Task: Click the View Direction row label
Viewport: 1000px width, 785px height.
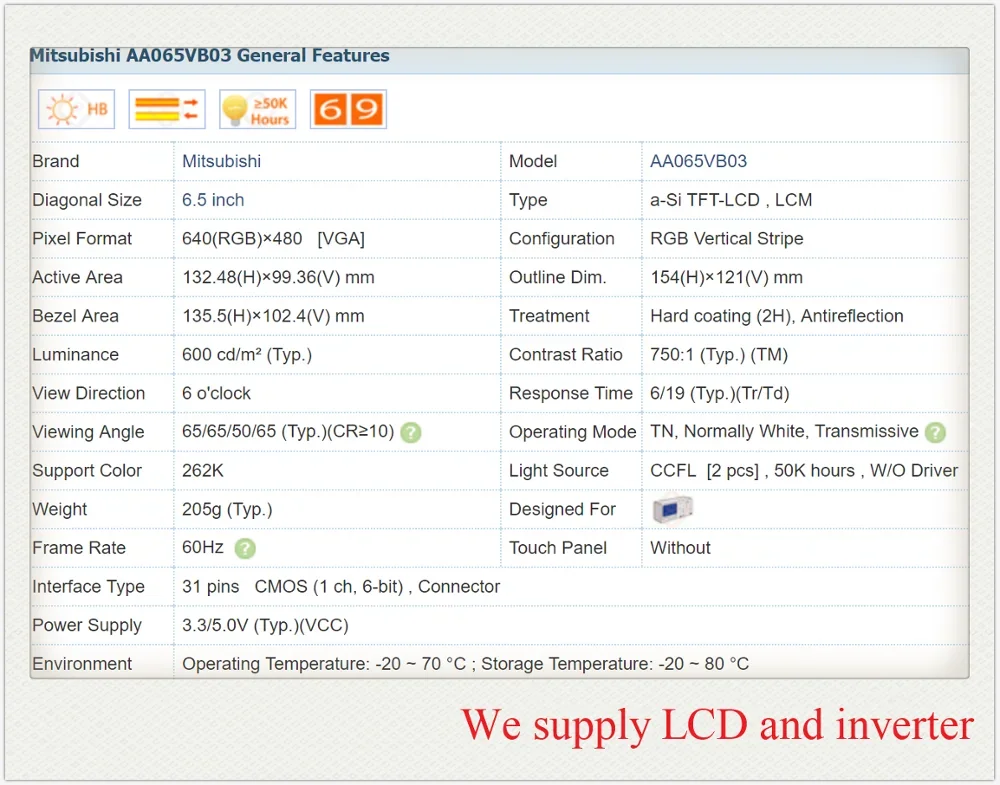Action: 89,393
